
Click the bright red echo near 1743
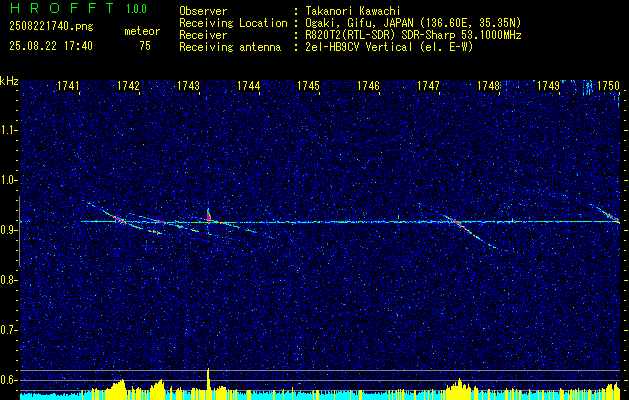[209, 217]
